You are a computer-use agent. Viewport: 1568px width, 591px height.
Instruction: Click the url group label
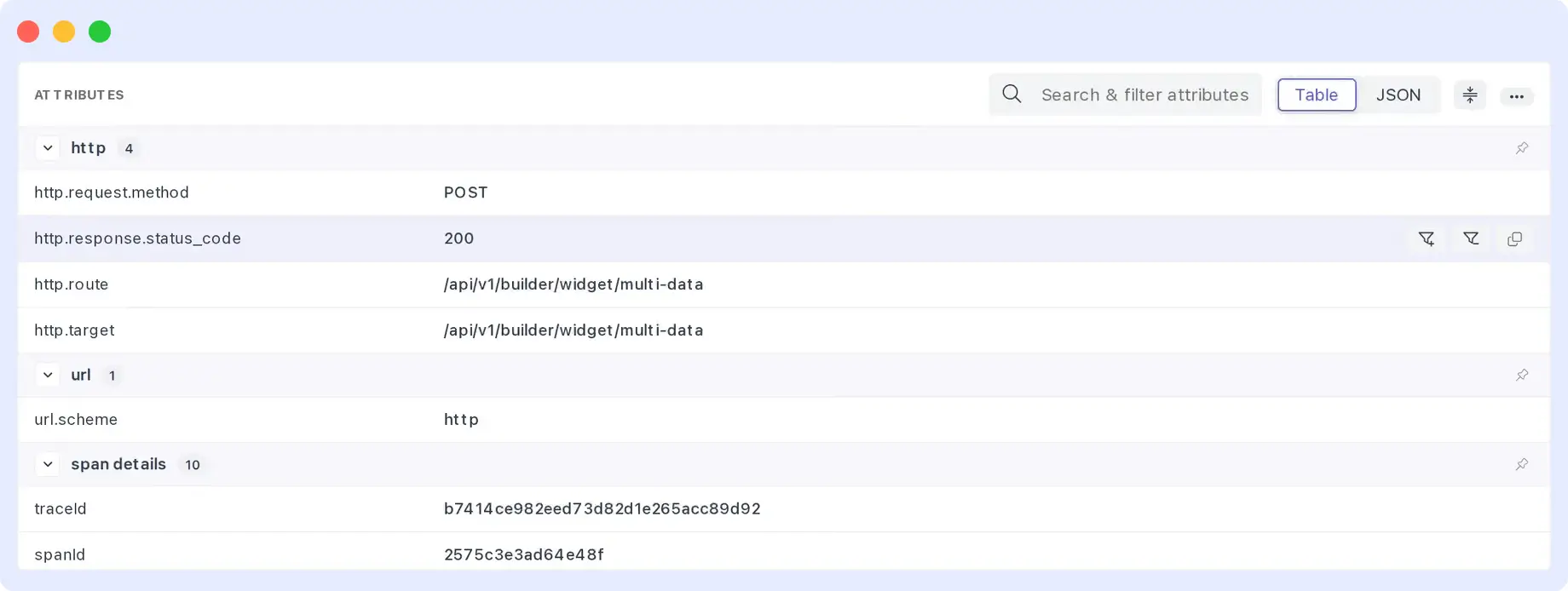click(81, 375)
